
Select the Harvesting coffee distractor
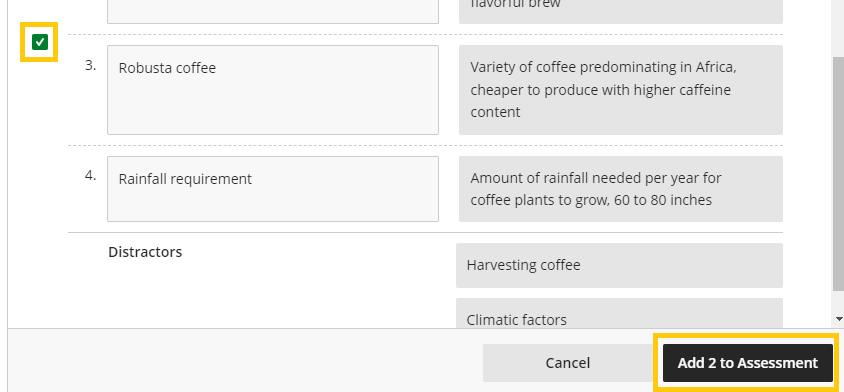pyautogui.click(x=619, y=265)
